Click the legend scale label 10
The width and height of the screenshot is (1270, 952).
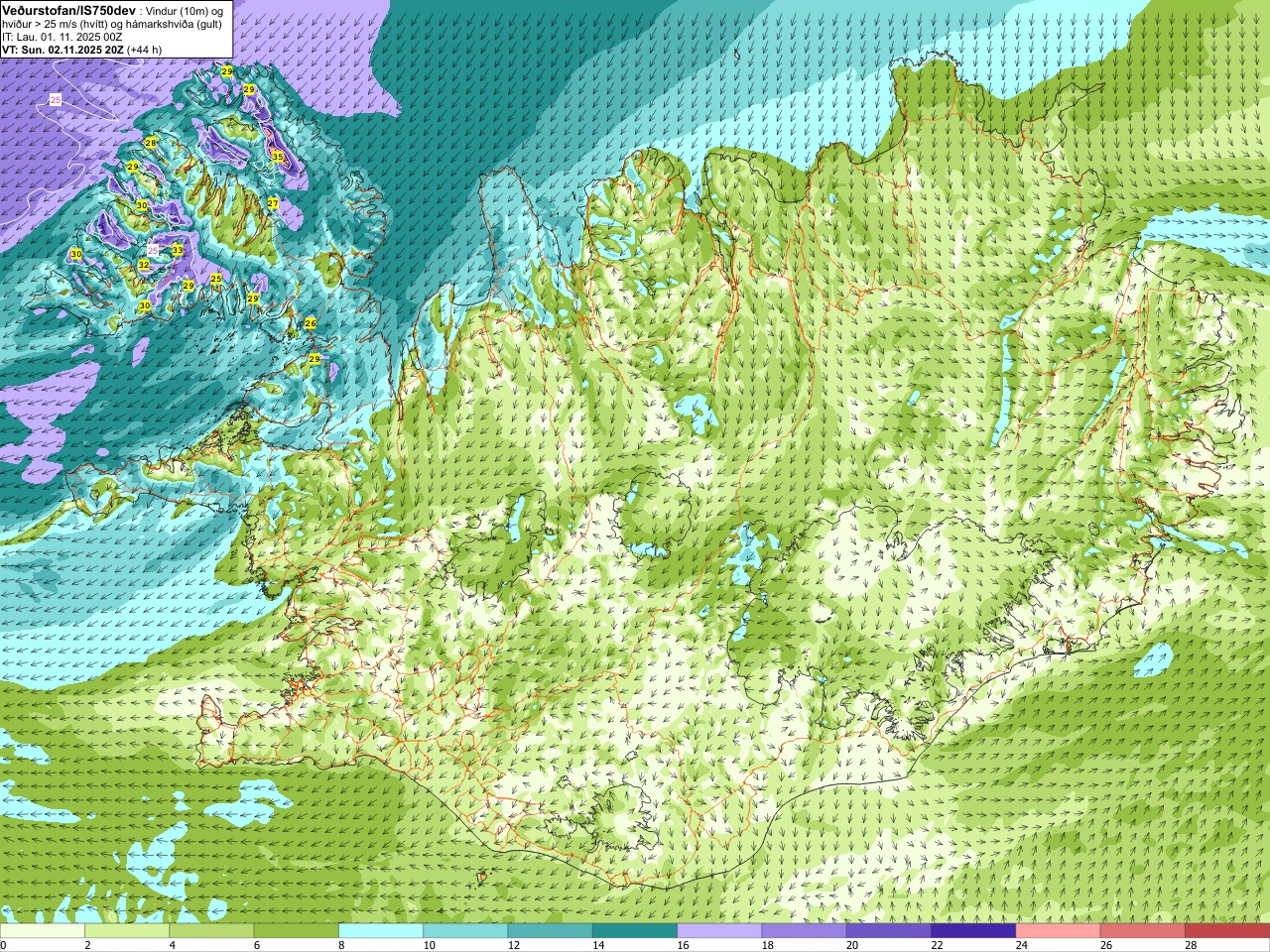[429, 945]
